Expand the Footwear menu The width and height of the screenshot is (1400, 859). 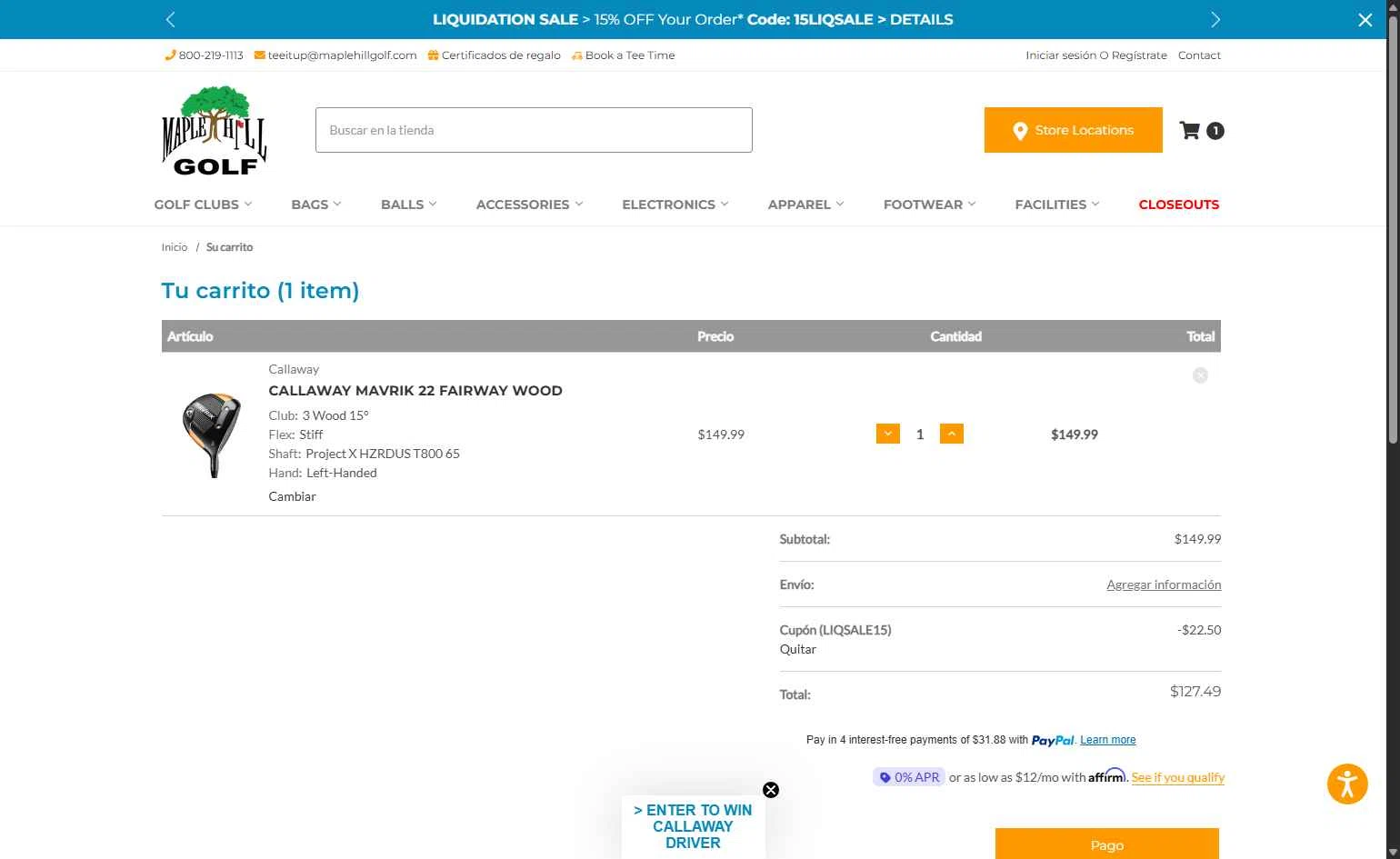point(929,205)
